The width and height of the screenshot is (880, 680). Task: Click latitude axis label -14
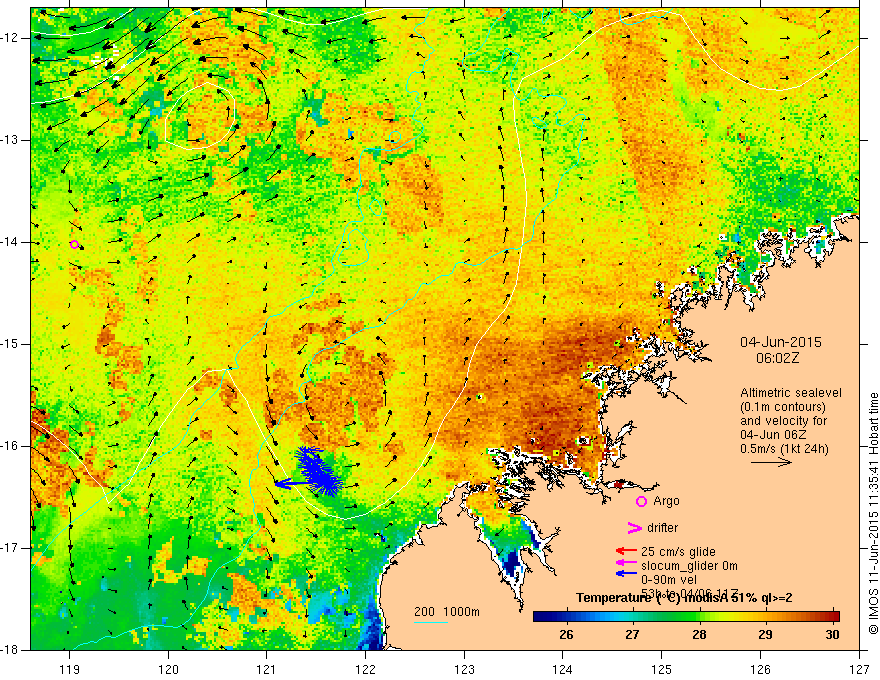(x=10, y=242)
